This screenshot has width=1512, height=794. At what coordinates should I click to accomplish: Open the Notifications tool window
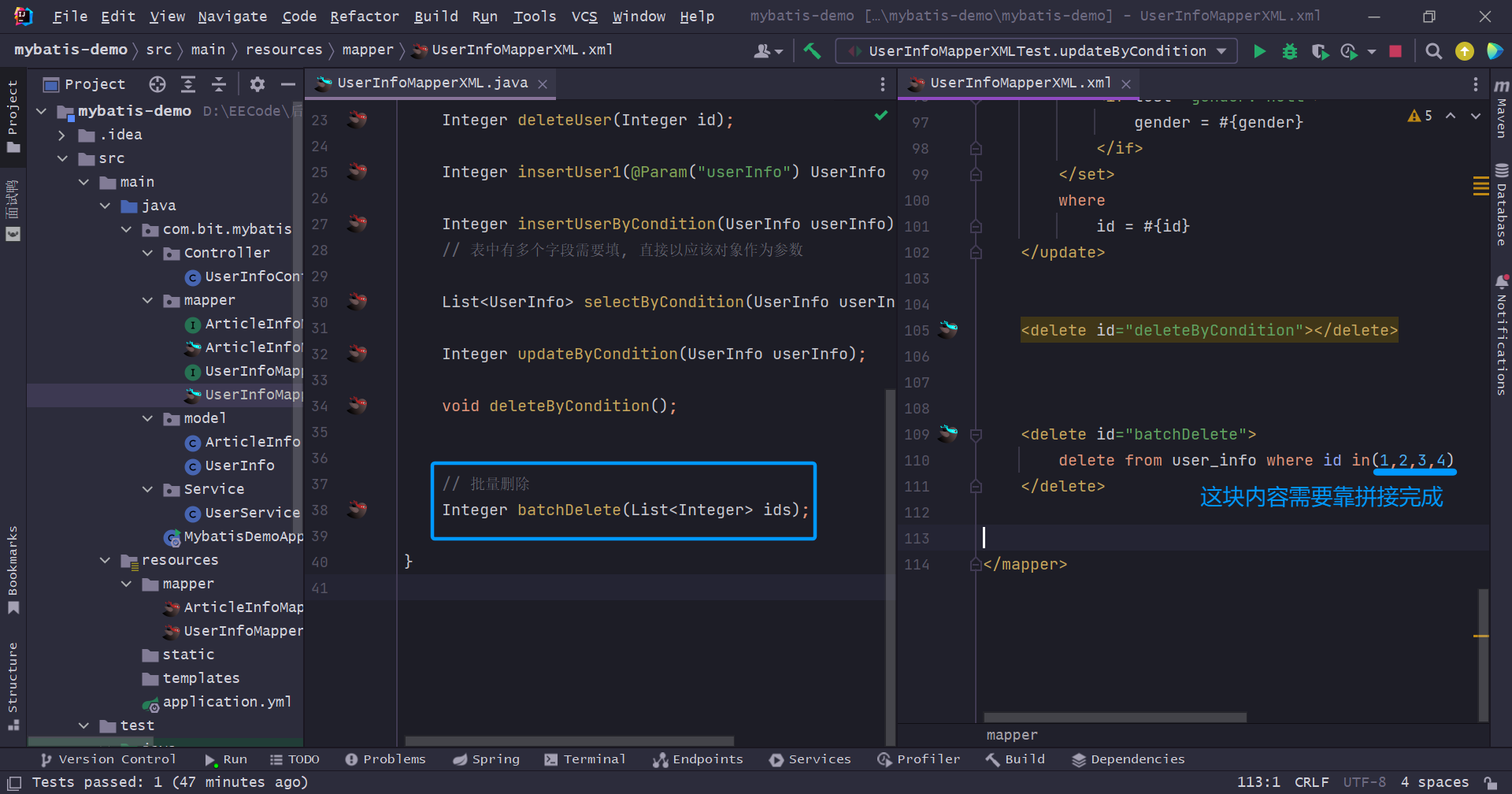[1501, 335]
